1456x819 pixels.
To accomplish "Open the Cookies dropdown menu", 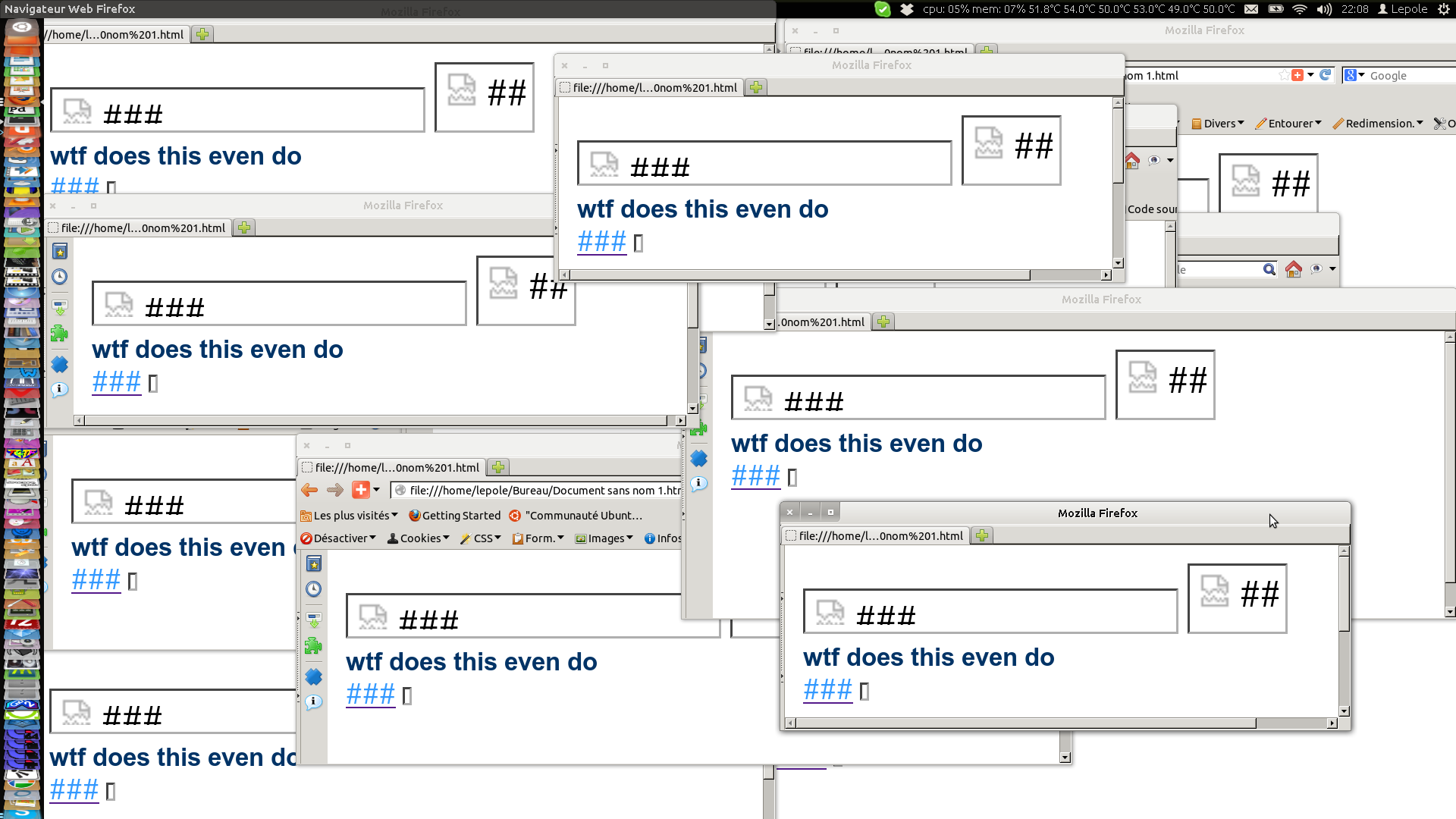I will pyautogui.click(x=419, y=538).
